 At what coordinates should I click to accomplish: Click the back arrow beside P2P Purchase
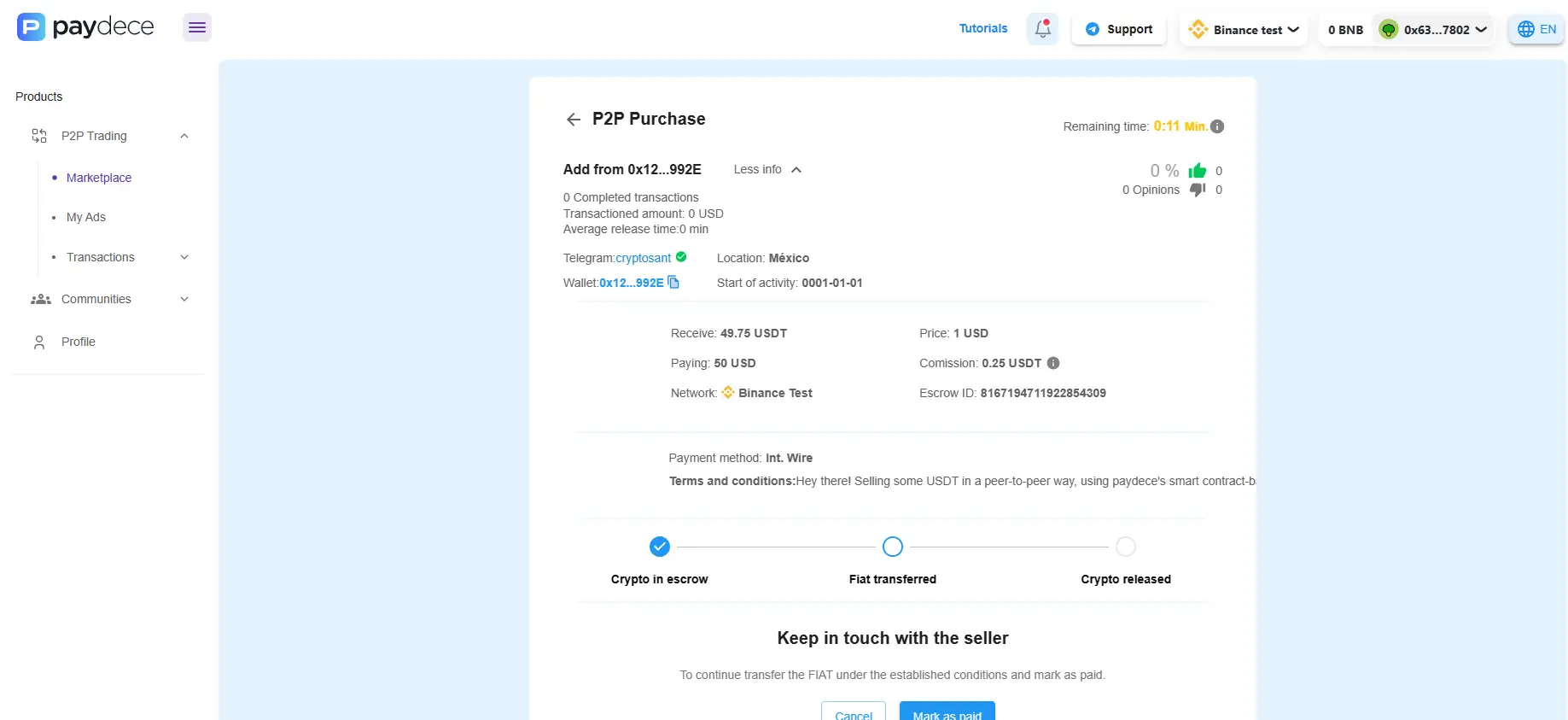click(x=574, y=120)
